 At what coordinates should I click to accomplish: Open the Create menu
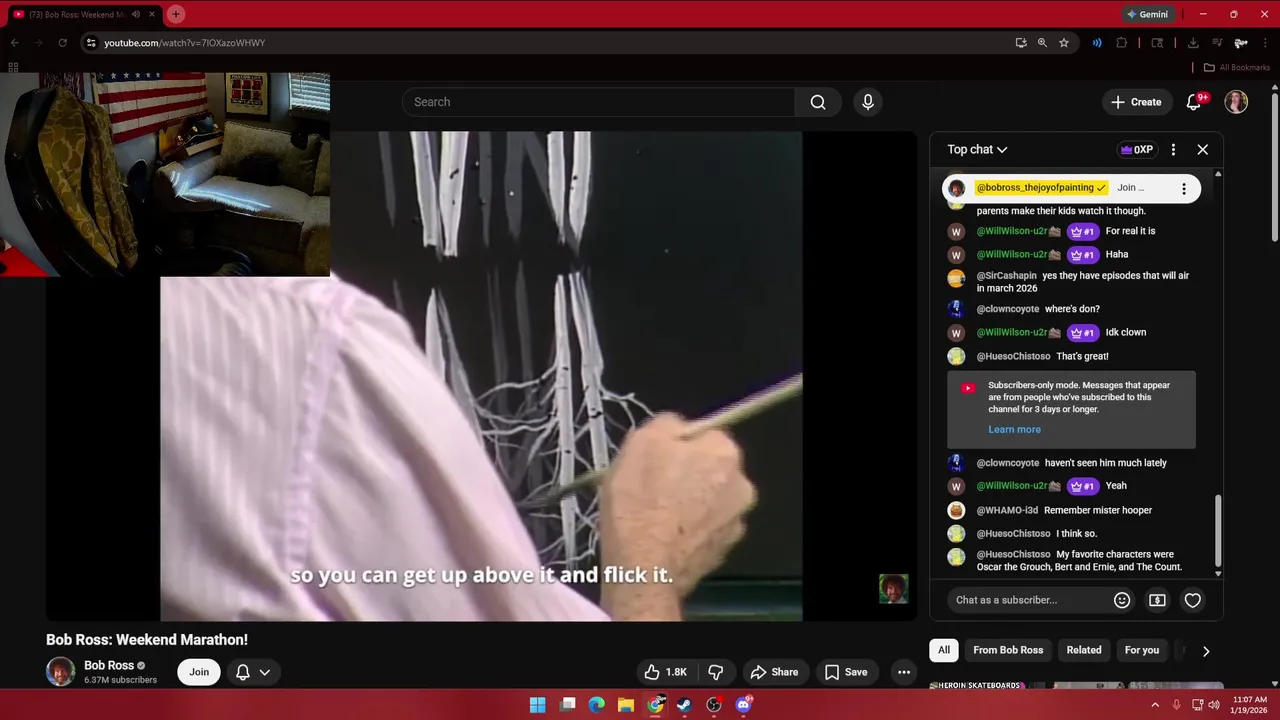(1136, 102)
